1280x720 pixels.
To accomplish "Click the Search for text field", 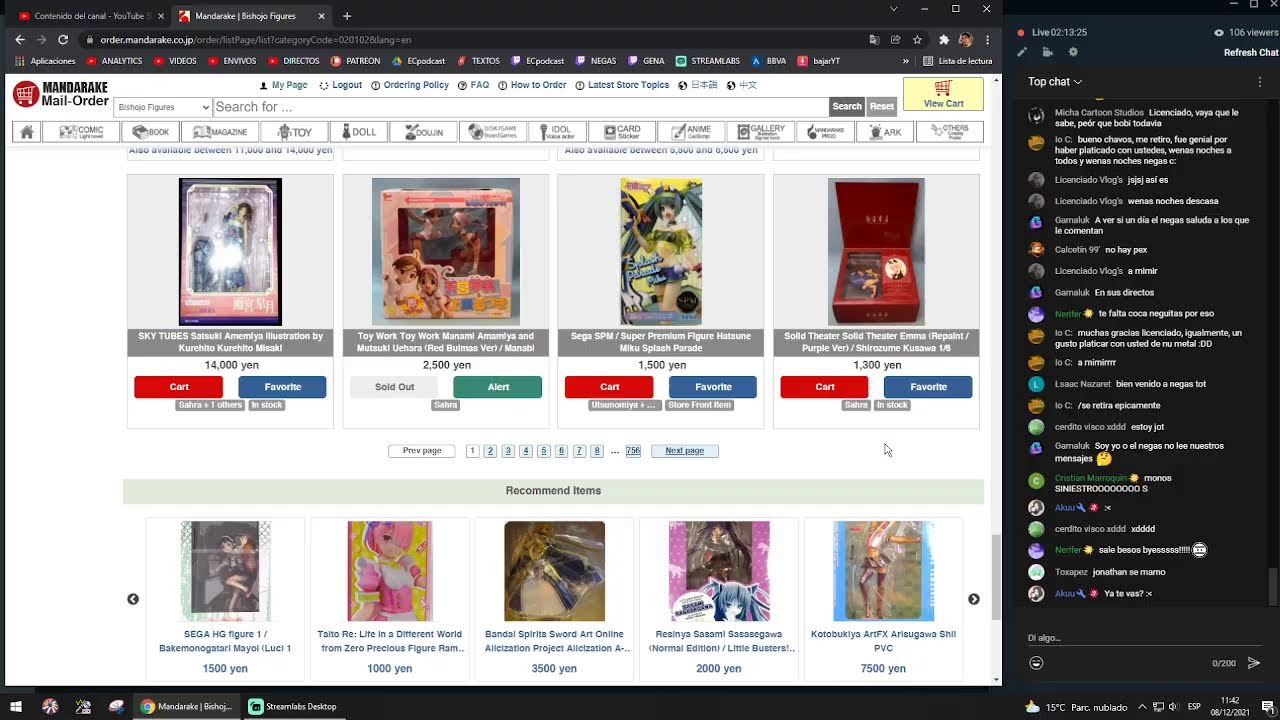I will (521, 107).
